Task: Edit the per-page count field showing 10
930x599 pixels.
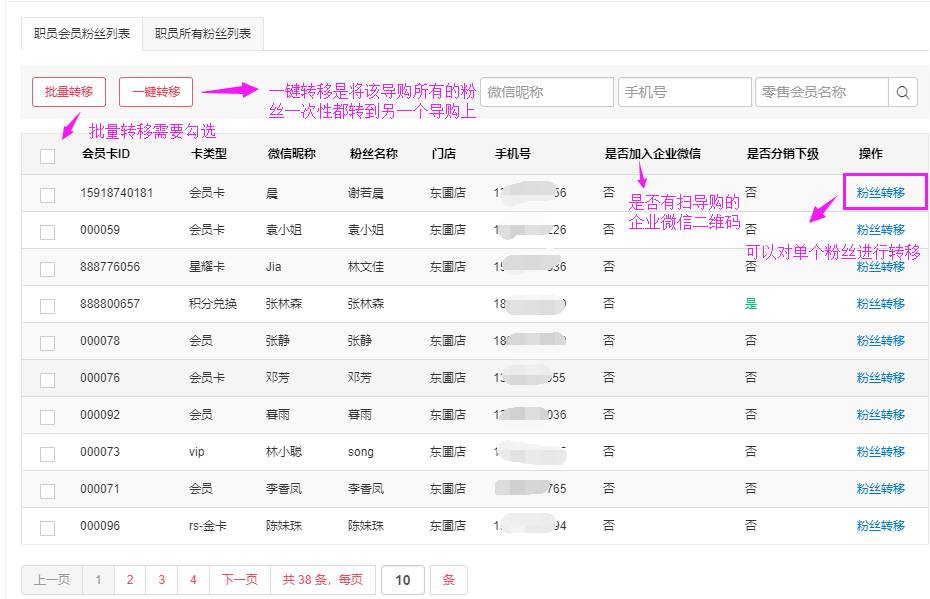Action: 403,580
